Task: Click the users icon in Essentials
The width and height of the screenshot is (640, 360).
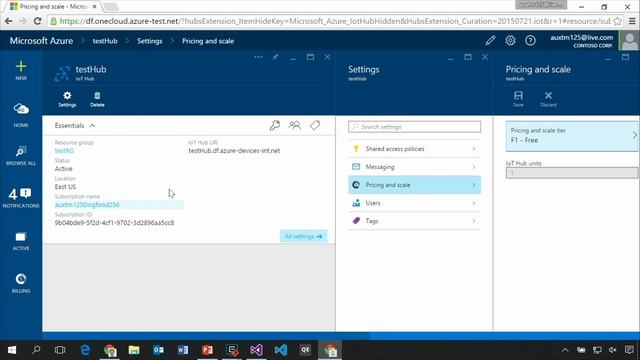Action: (295, 125)
